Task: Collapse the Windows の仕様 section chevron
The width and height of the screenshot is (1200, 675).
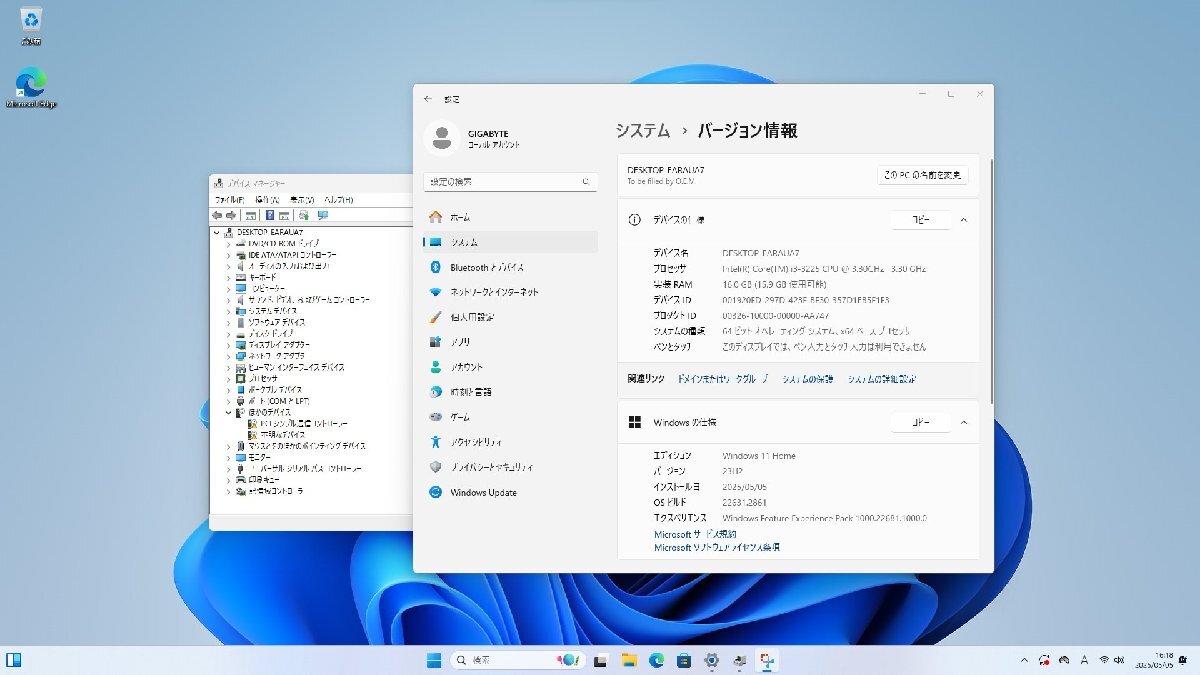Action: (964, 422)
